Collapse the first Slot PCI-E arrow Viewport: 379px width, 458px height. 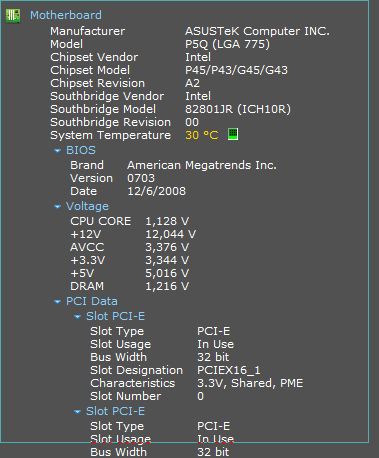click(x=77, y=317)
